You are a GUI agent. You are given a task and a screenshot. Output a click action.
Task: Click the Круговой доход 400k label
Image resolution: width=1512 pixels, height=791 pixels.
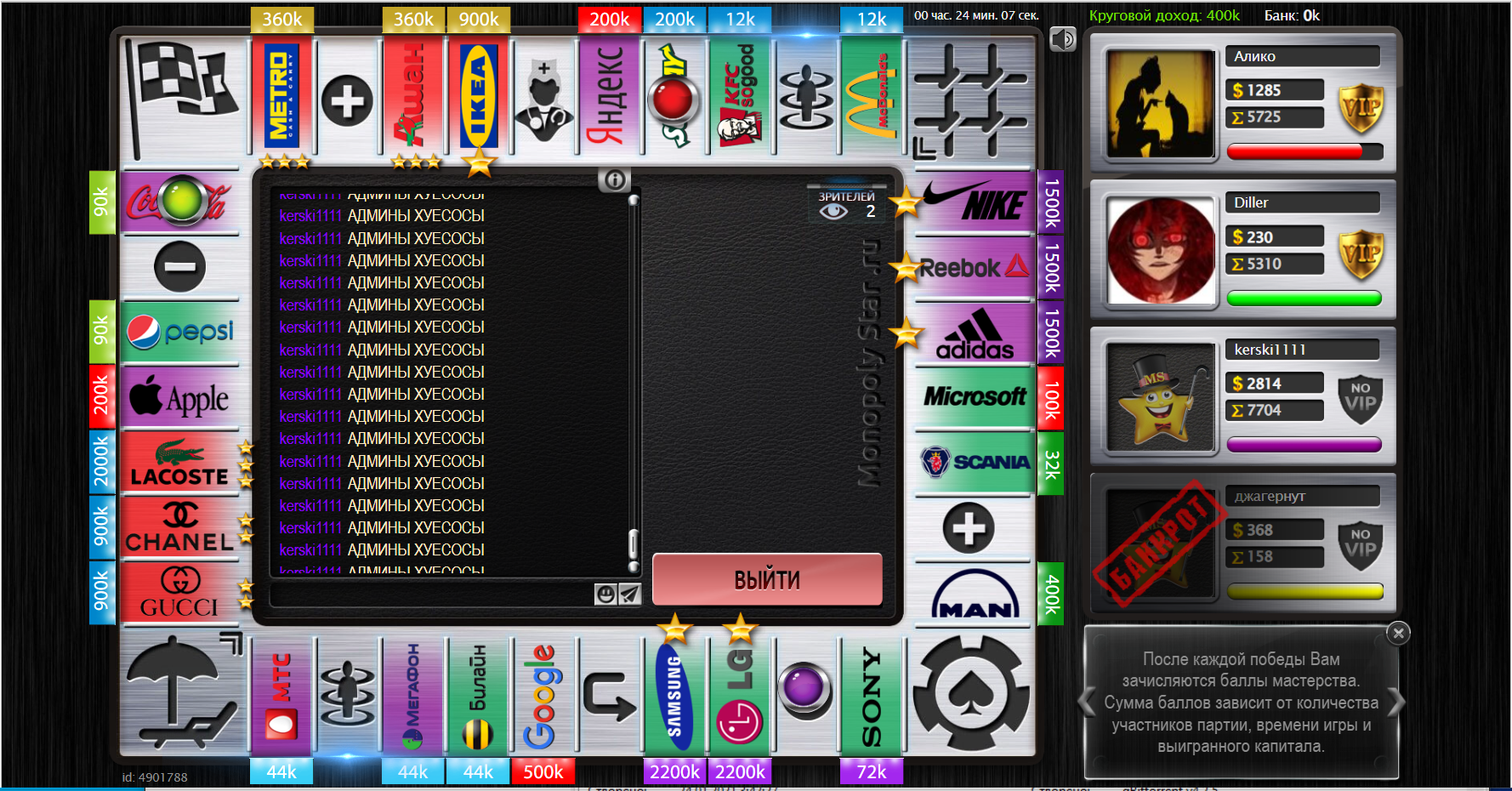pos(1164,15)
